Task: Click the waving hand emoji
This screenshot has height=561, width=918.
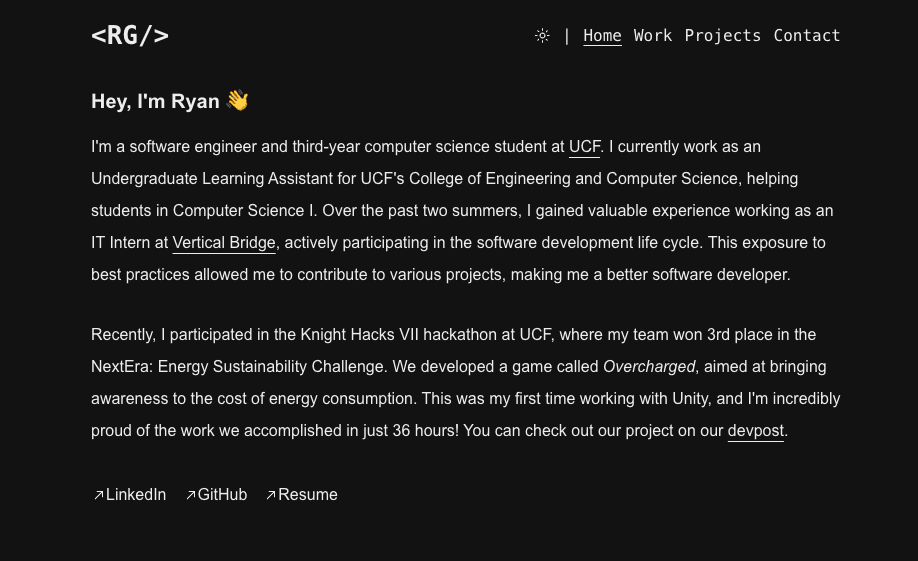Action: point(237,100)
